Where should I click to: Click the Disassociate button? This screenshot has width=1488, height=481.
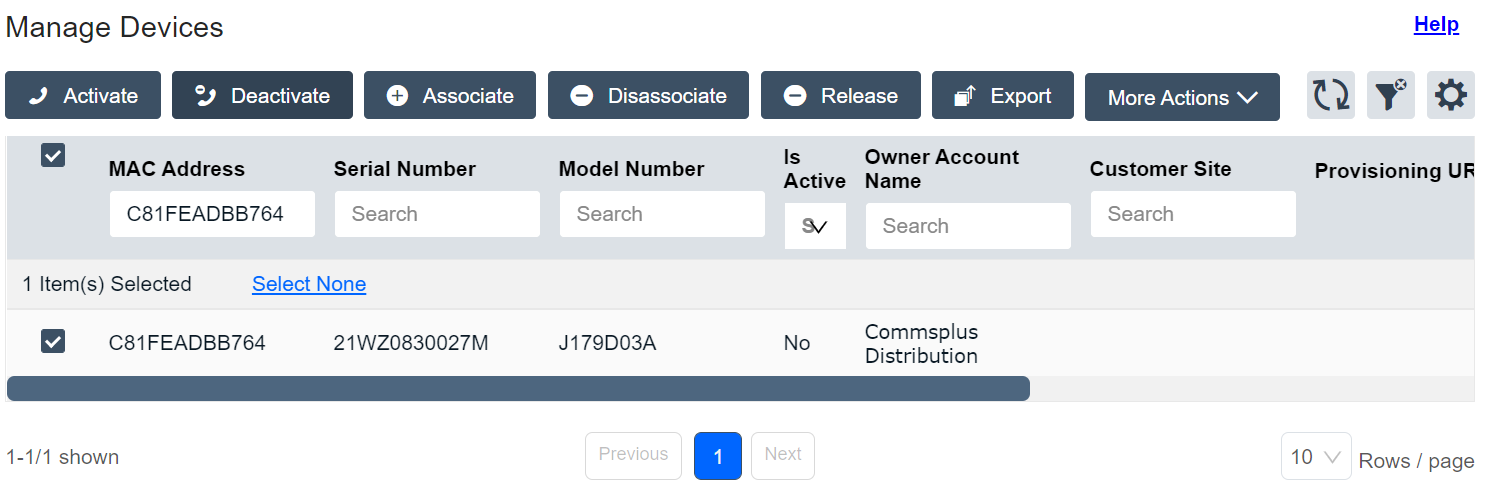648,96
